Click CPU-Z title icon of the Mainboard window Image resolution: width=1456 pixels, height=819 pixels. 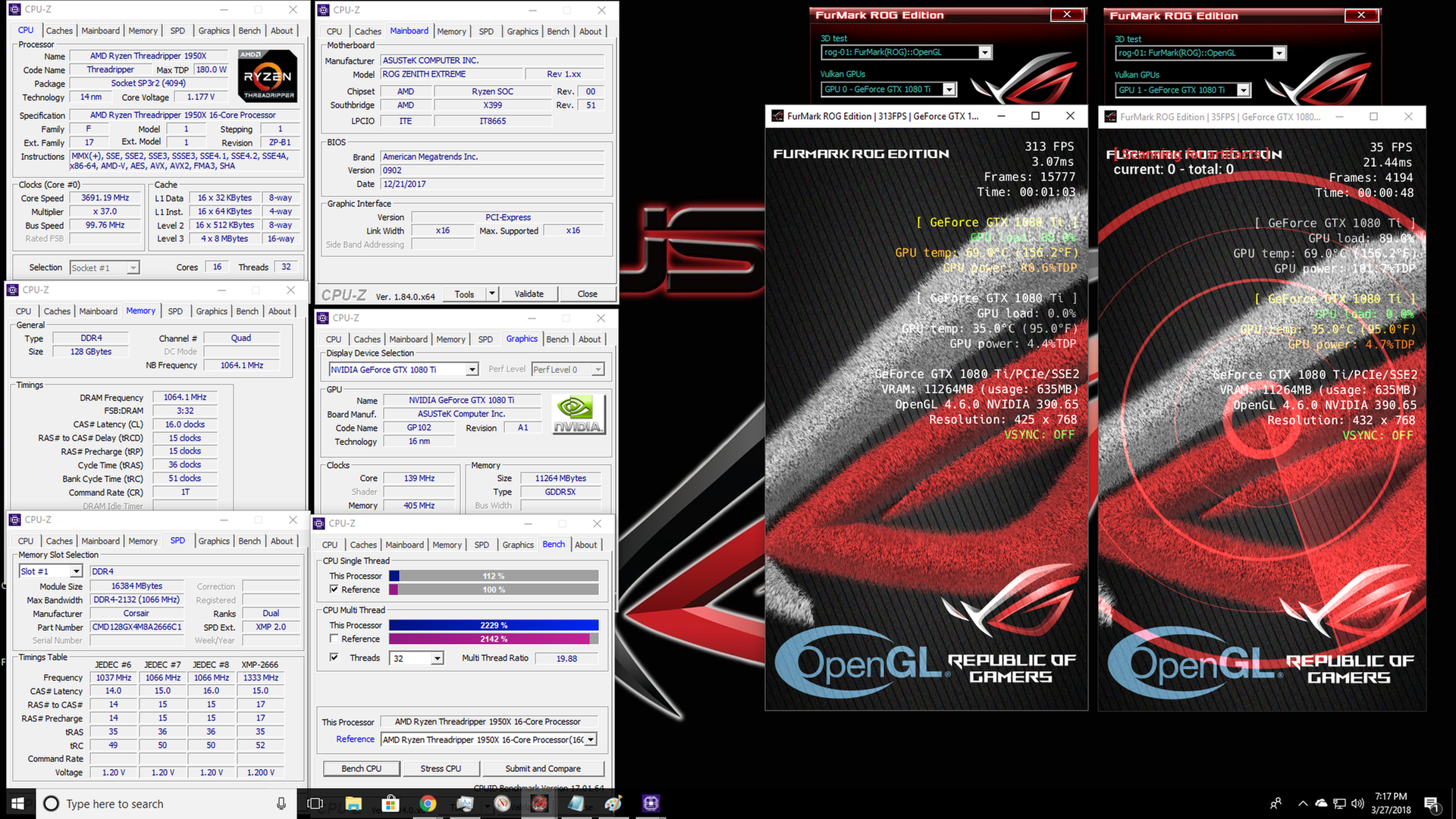324,10
